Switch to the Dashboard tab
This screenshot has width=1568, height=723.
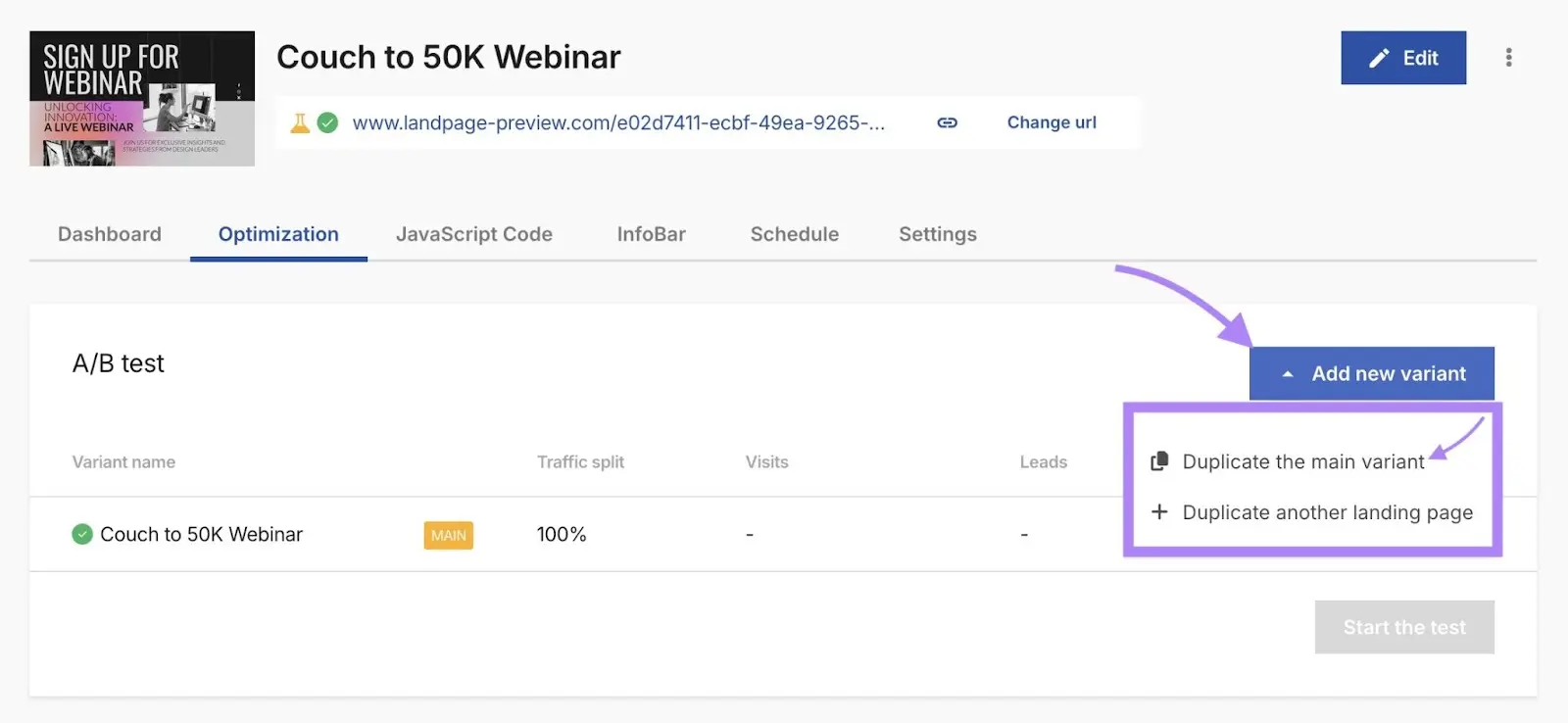[x=110, y=234]
